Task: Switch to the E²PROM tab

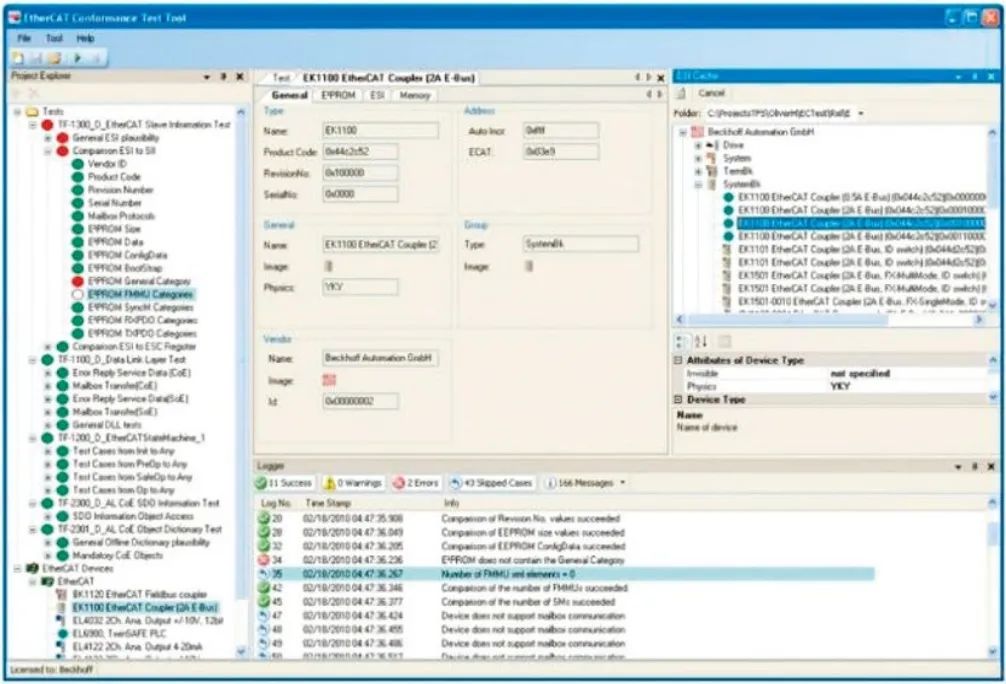Action: [x=338, y=95]
